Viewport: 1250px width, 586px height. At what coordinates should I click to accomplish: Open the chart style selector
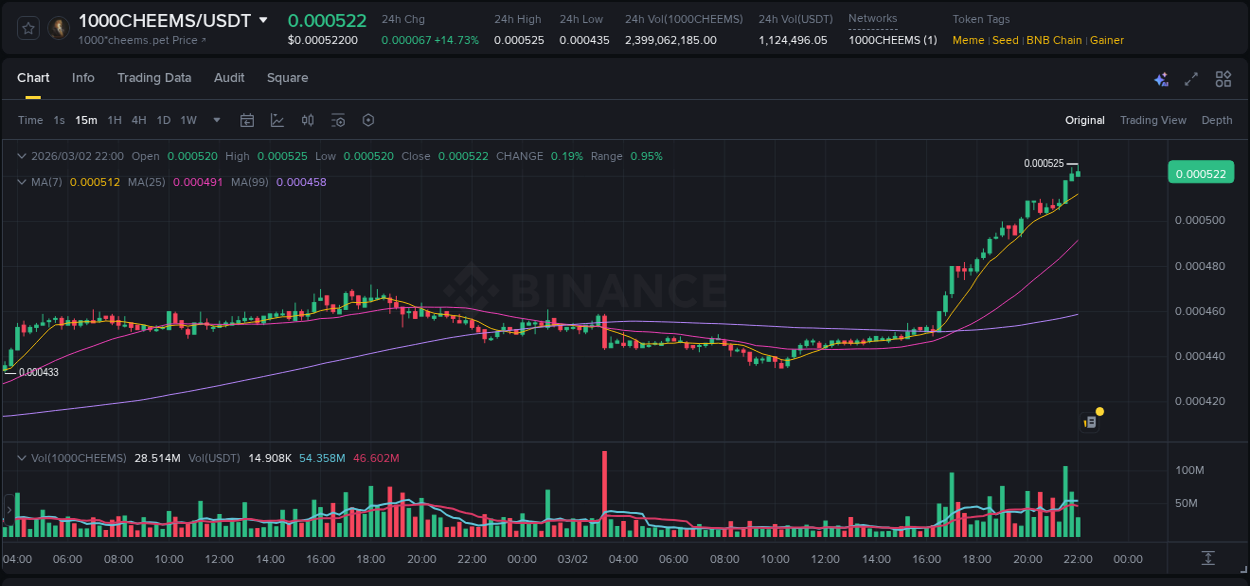click(276, 120)
